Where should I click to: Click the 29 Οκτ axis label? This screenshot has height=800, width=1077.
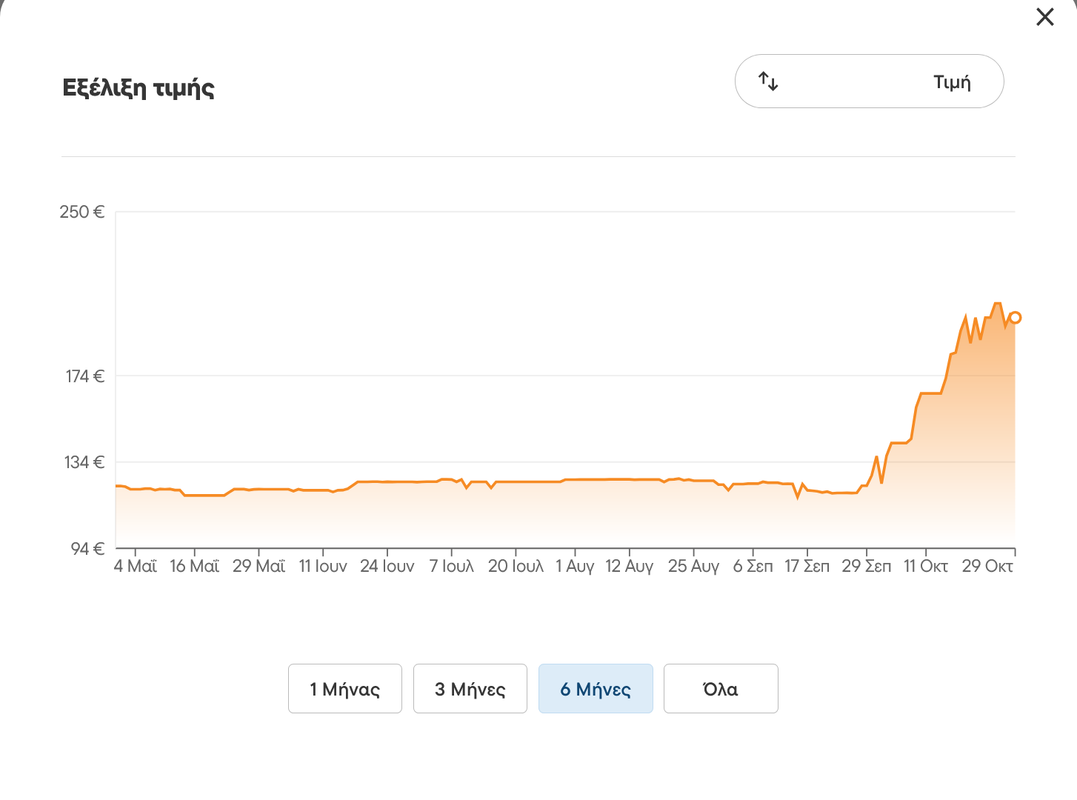tap(987, 567)
